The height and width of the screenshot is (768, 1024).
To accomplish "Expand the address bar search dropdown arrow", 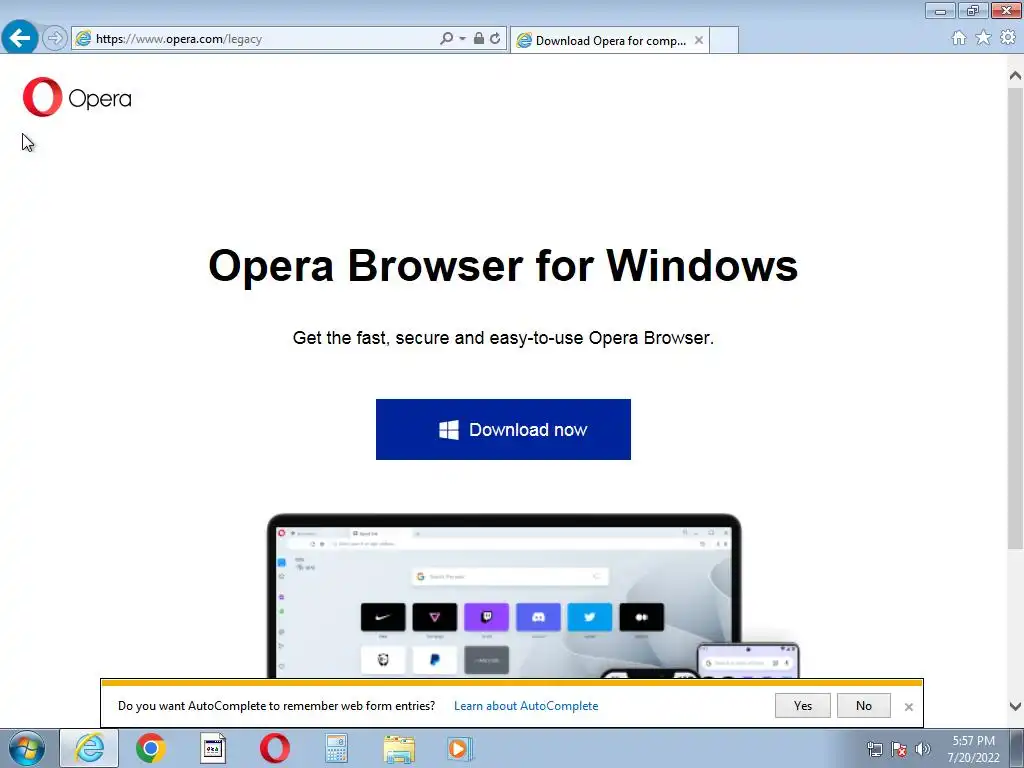I will tap(462, 39).
